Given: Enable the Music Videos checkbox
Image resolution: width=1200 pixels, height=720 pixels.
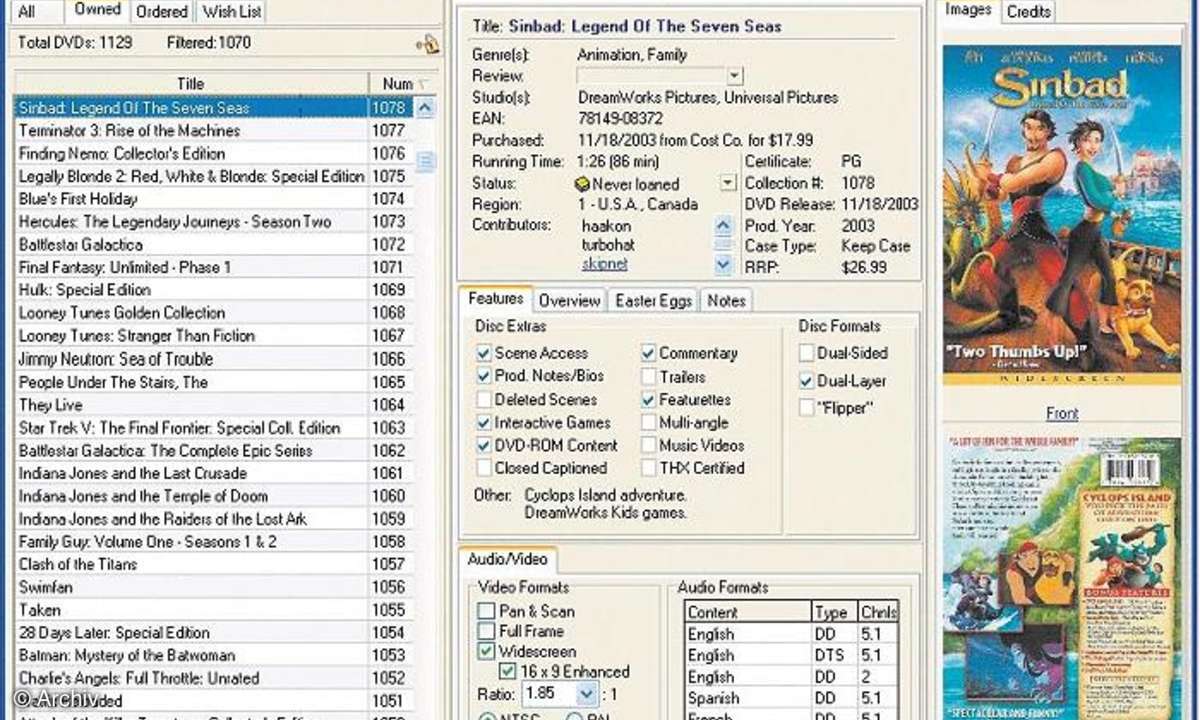Looking at the screenshot, I should (x=648, y=445).
